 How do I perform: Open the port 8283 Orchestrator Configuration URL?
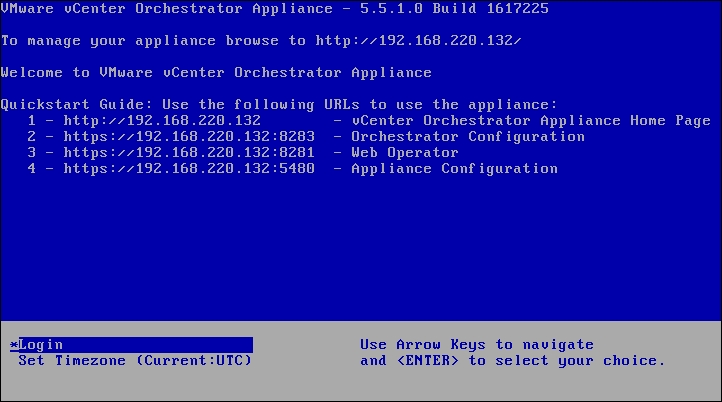189,137
